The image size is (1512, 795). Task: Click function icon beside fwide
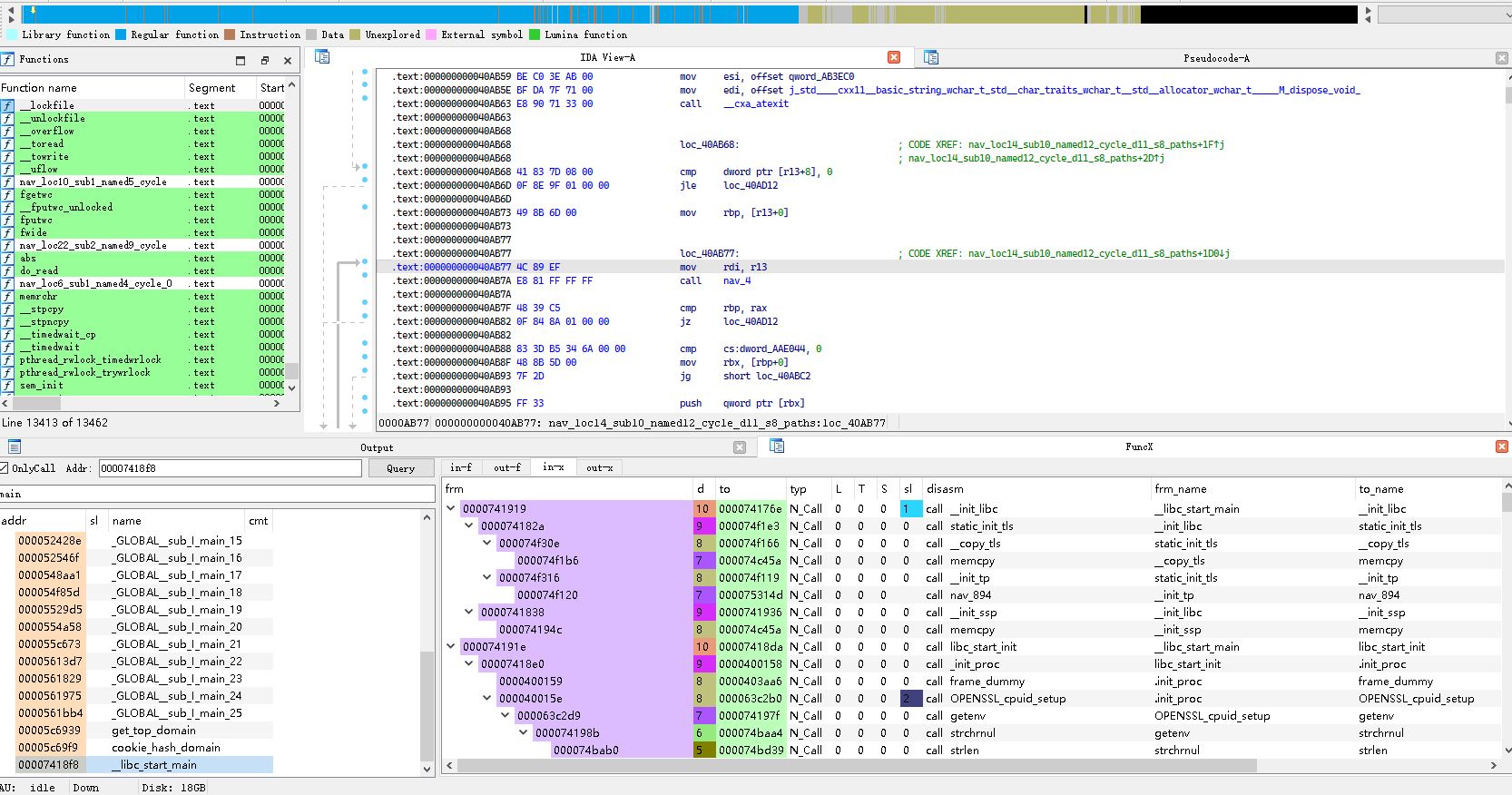[7, 232]
